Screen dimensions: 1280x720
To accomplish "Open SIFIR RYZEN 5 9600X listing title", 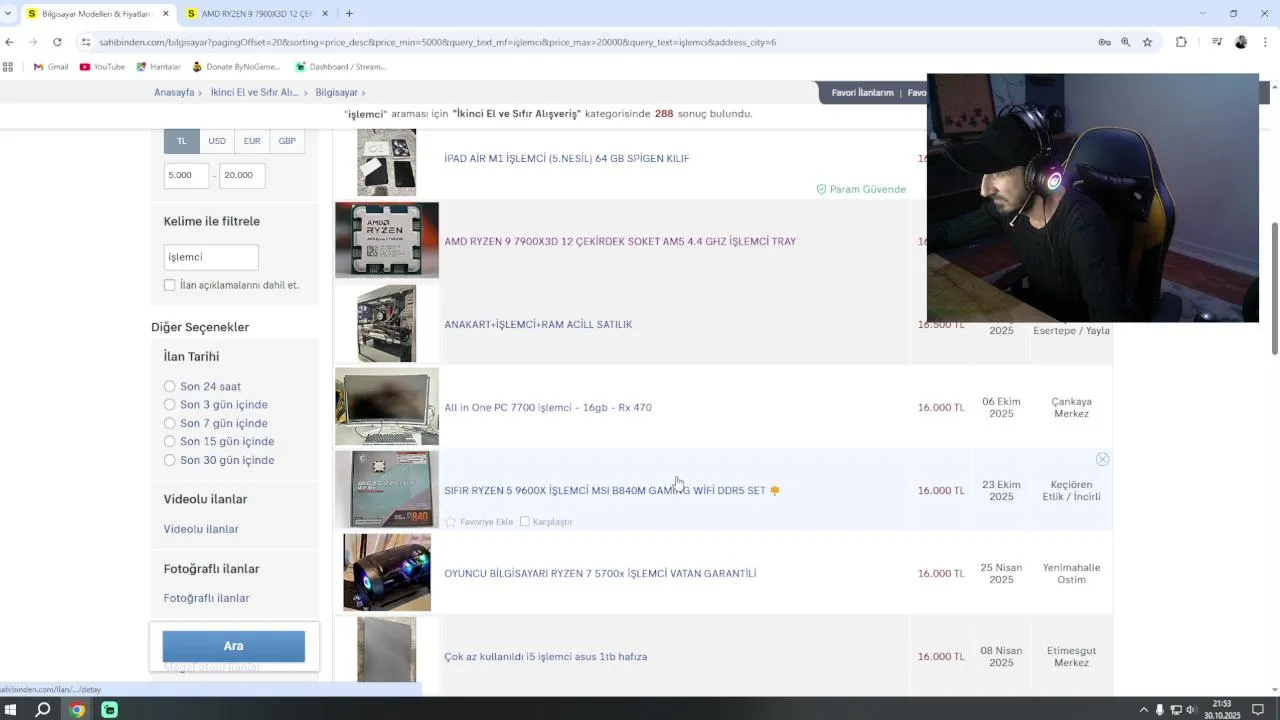I will (x=605, y=490).
